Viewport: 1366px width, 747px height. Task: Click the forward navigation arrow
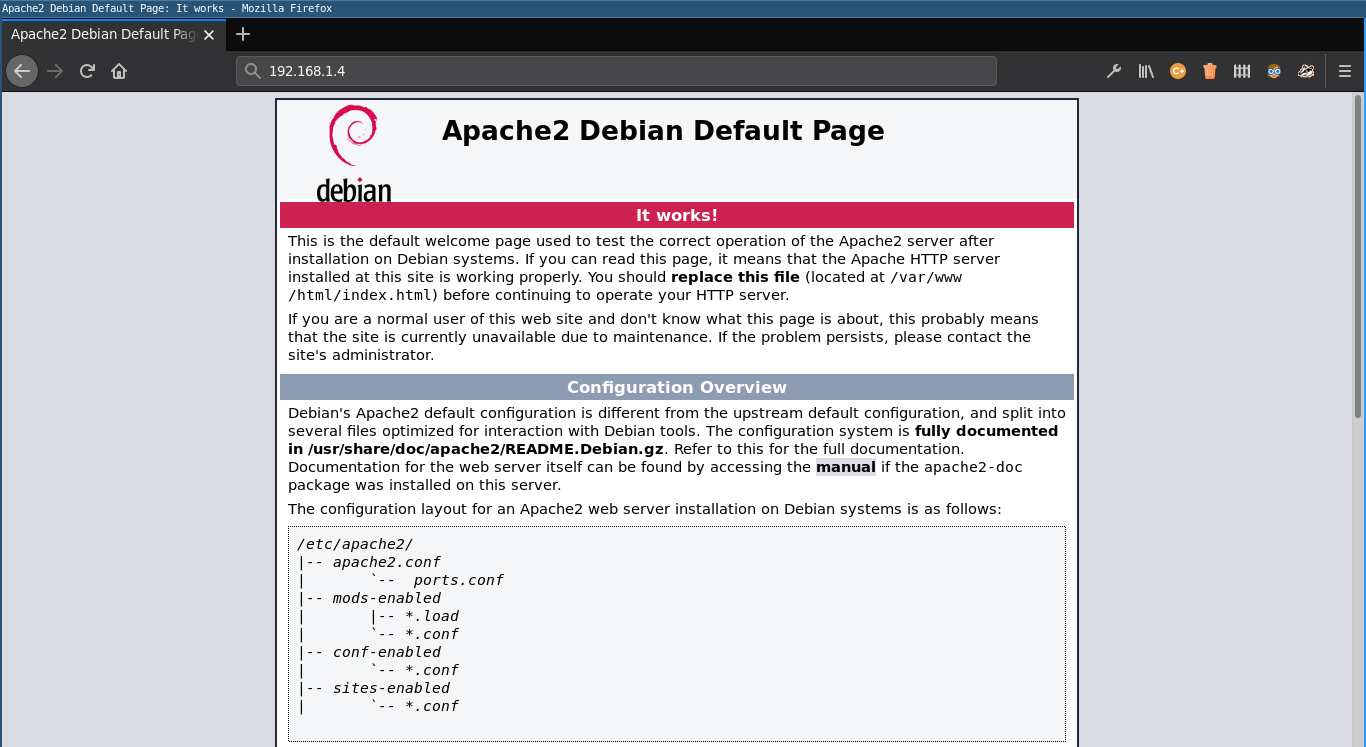pos(55,71)
